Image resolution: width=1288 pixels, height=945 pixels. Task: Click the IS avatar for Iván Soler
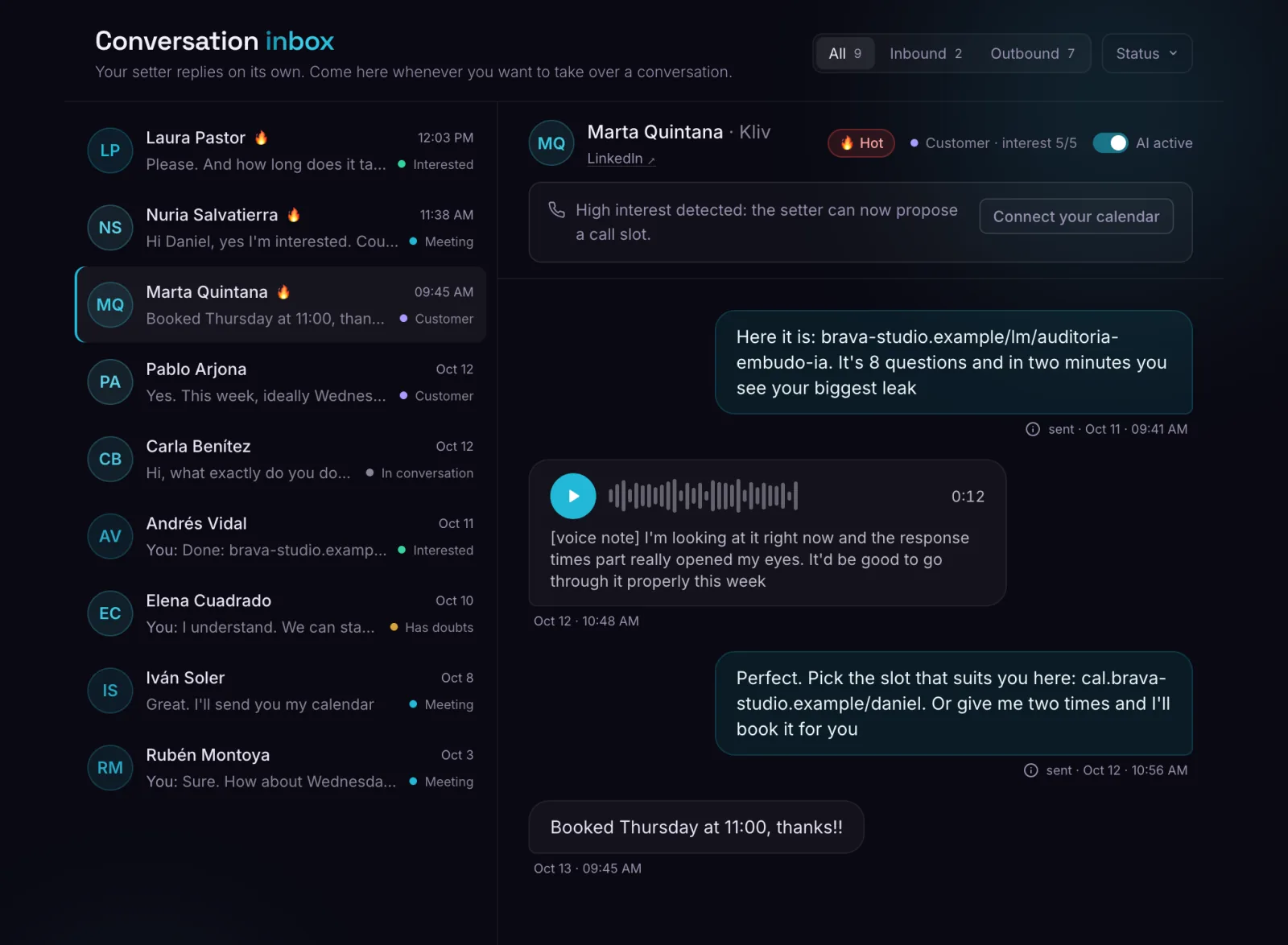[x=110, y=691]
